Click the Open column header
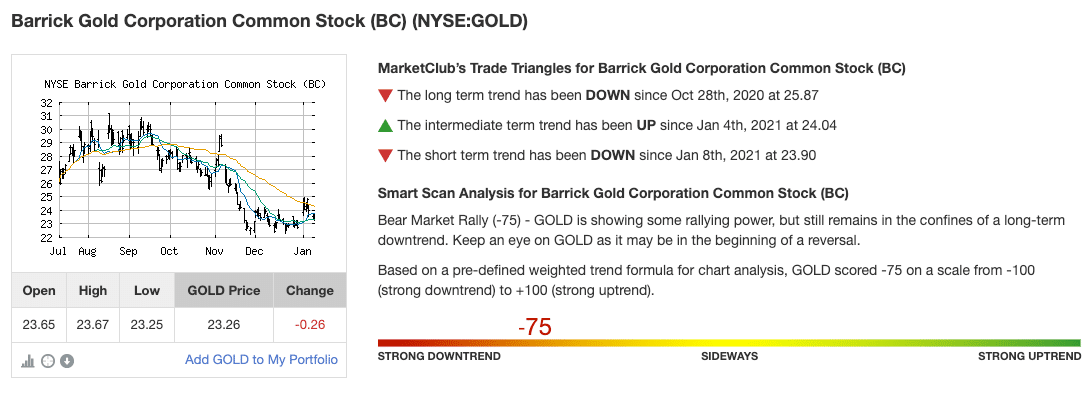Screen dimensions: 1090x394 click(39, 290)
